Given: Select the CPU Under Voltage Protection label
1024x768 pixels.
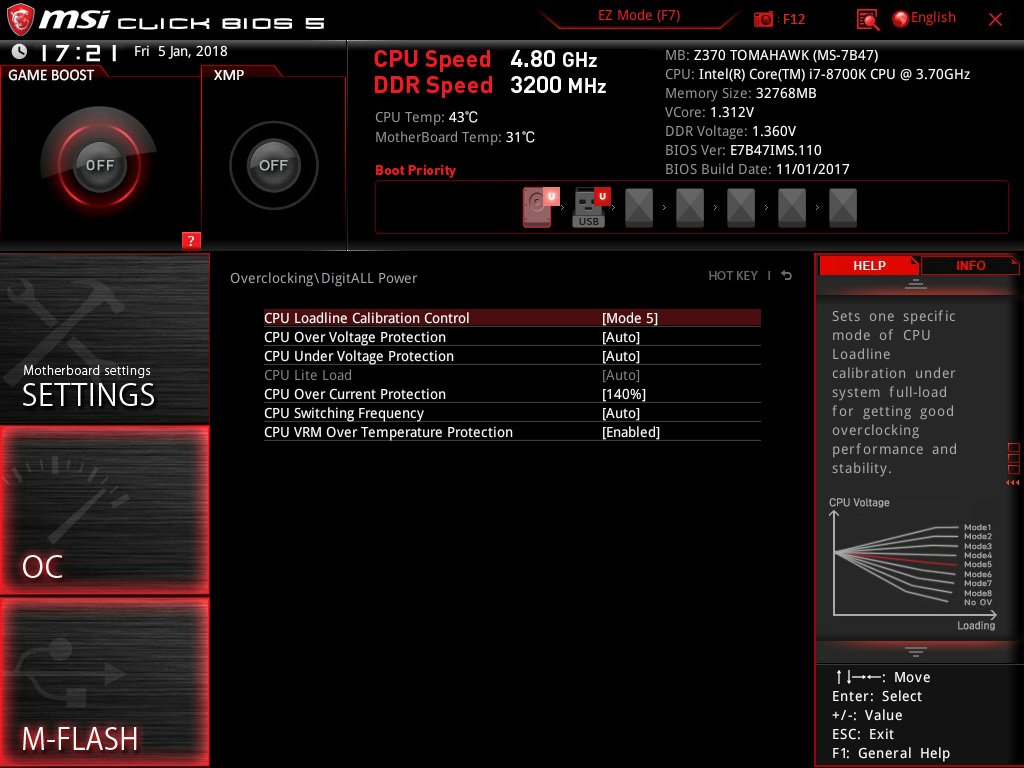Looking at the screenshot, I should pos(359,356).
